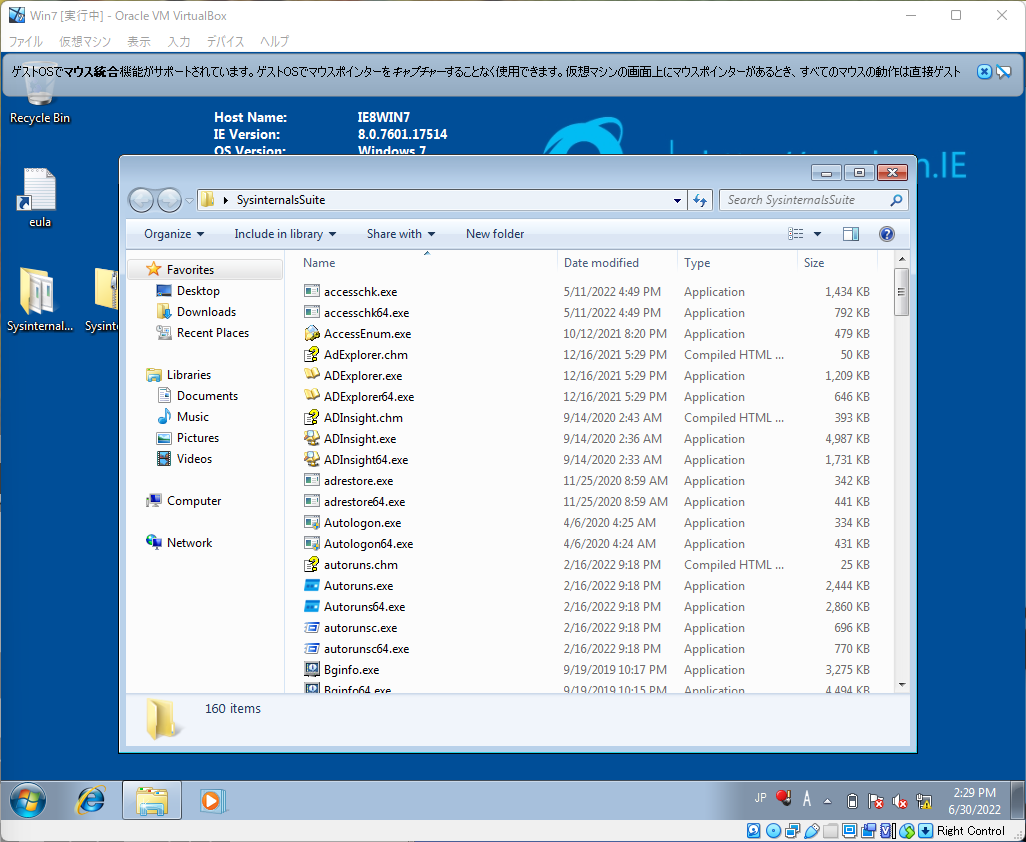Click the file list vertical scrollbar thumb
This screenshot has height=842, width=1026.
(901, 292)
